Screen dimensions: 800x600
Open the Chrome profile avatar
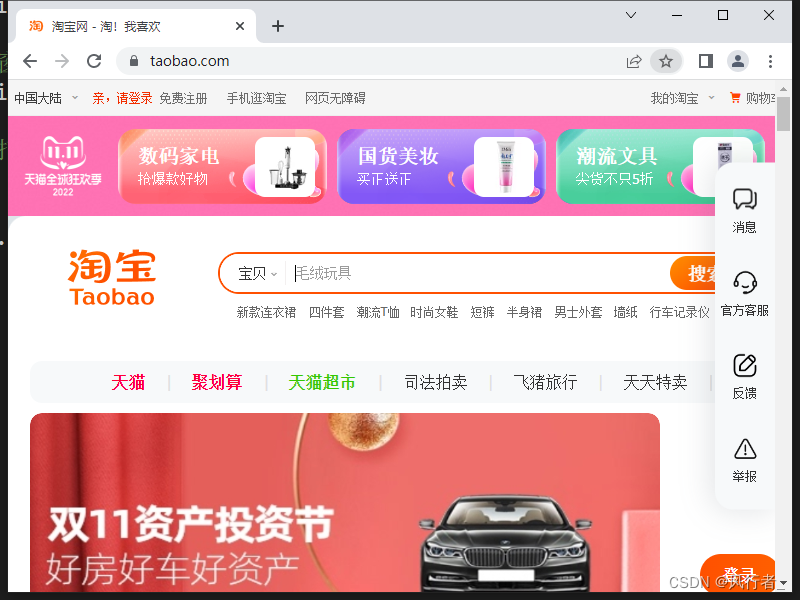coord(738,61)
